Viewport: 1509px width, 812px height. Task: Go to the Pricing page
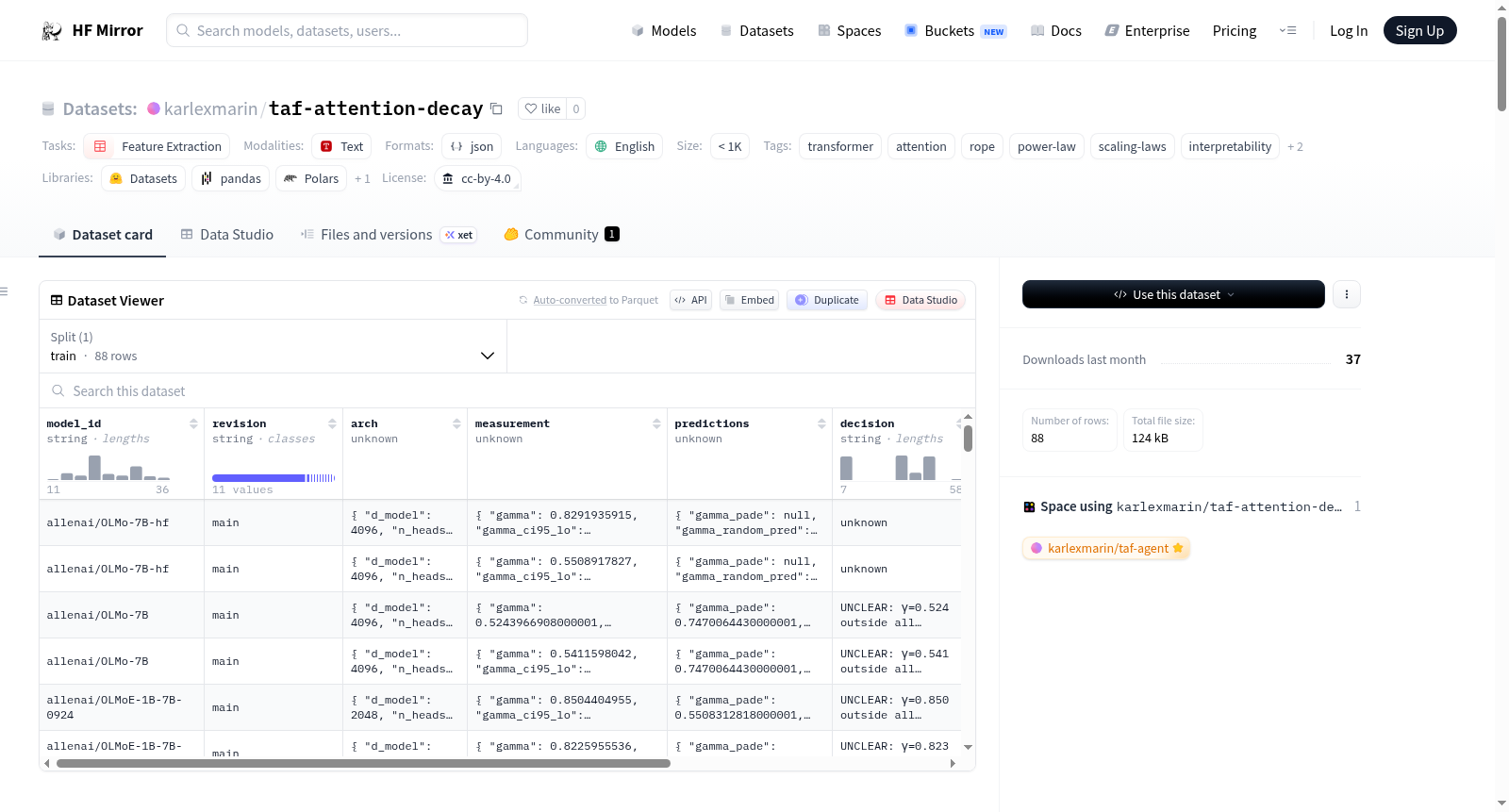[1235, 31]
